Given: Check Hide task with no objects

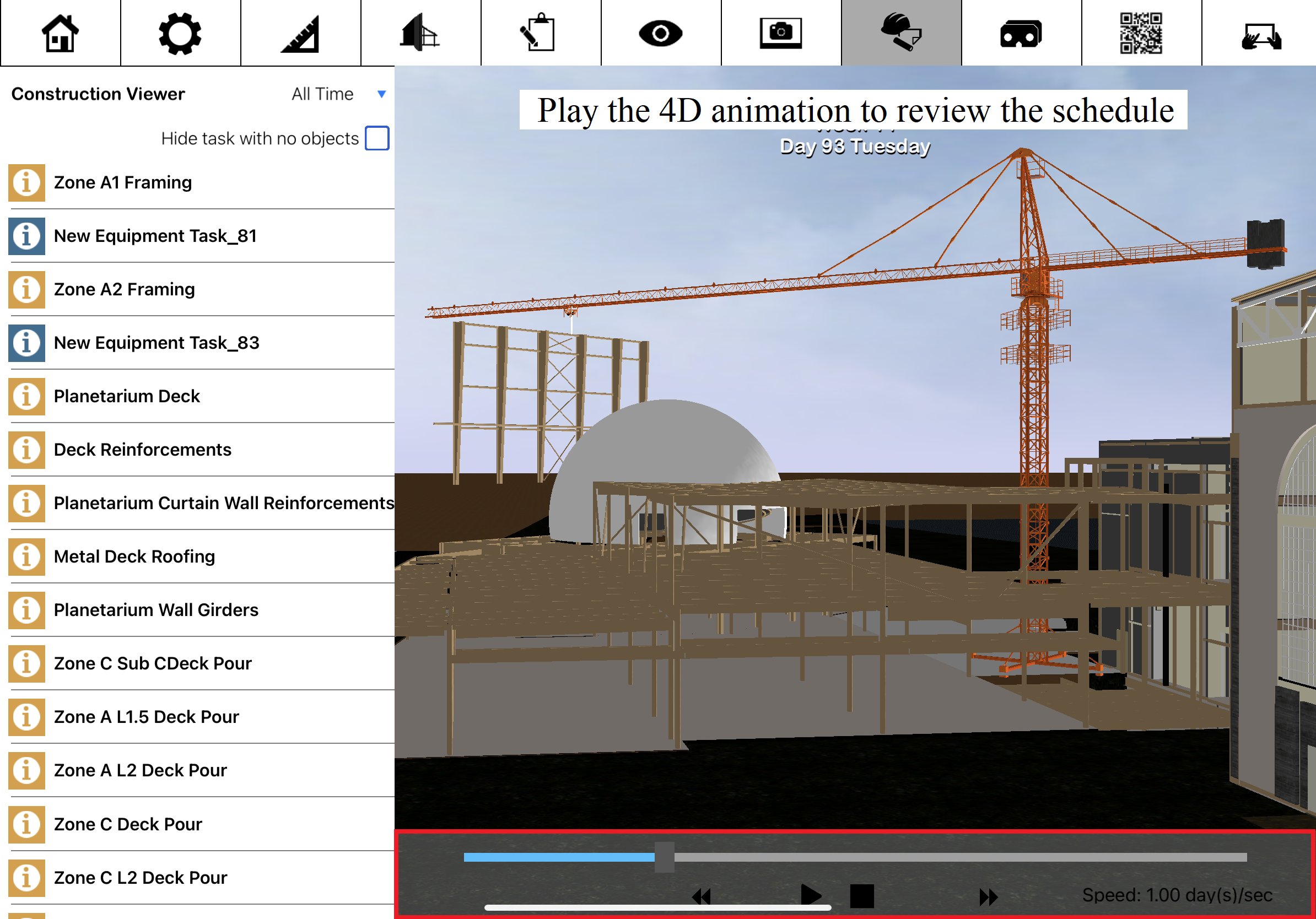Looking at the screenshot, I should (x=377, y=138).
